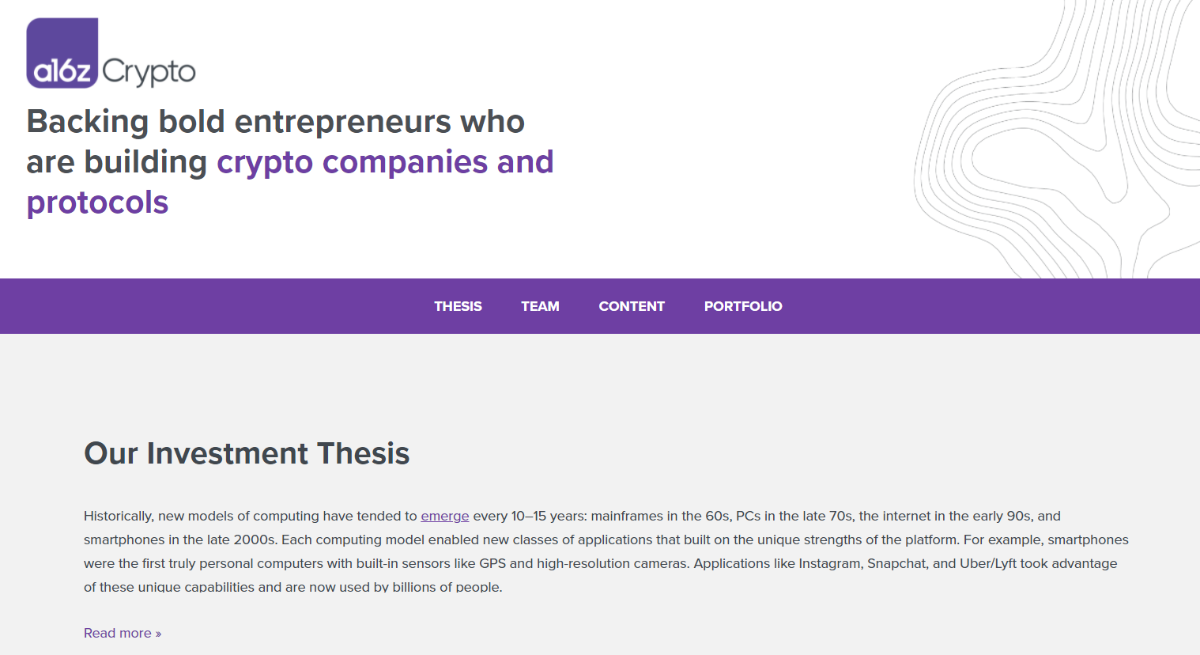The height and width of the screenshot is (655, 1200).
Task: Select CONTENT in the purple nav bar
Action: point(631,306)
